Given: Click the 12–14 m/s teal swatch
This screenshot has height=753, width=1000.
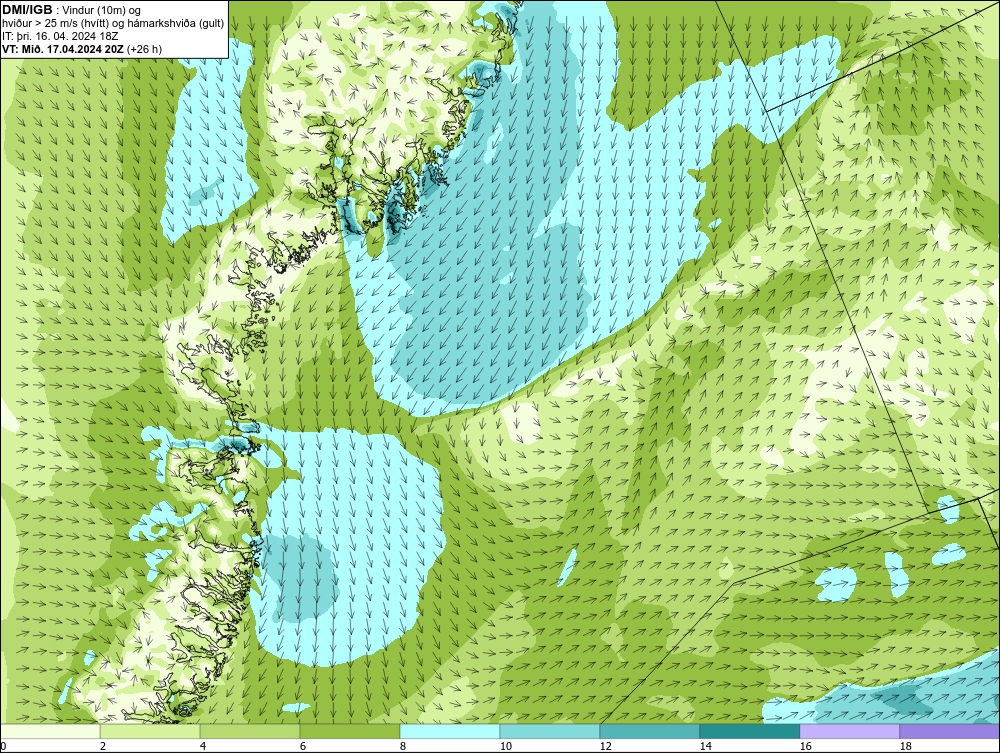Looking at the screenshot, I should tap(650, 731).
